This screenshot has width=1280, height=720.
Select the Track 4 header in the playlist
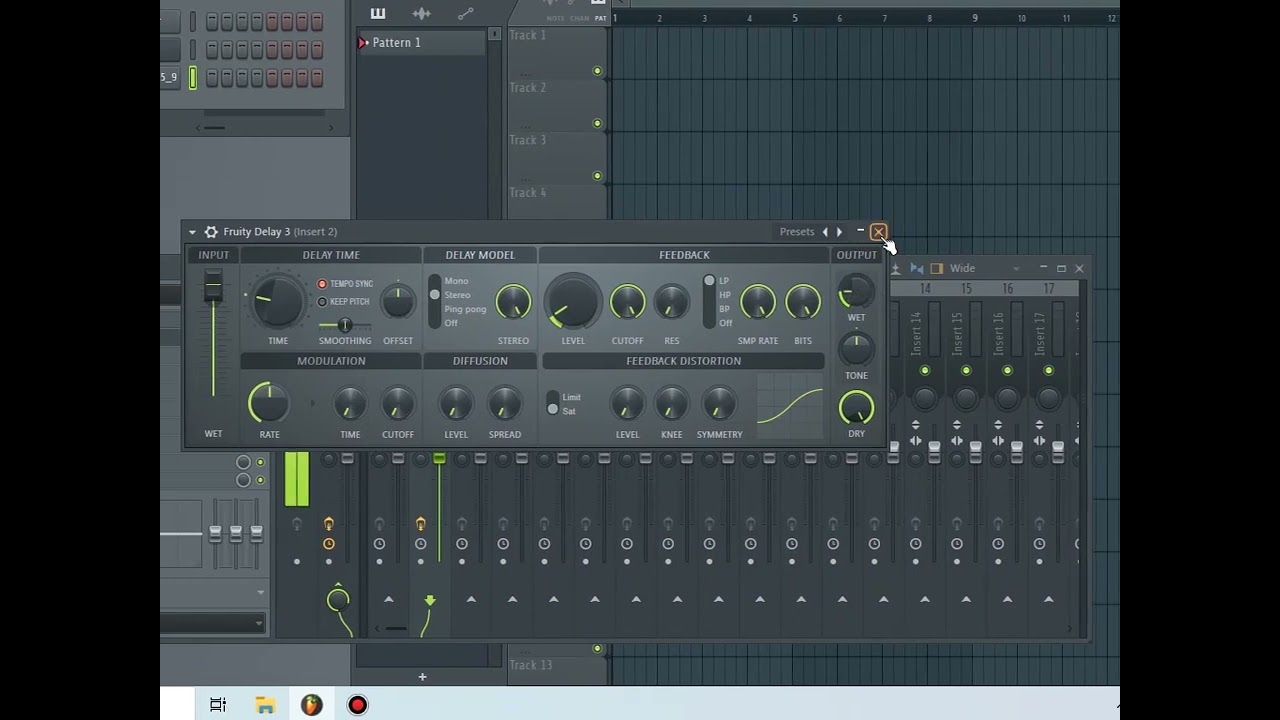click(x=558, y=202)
